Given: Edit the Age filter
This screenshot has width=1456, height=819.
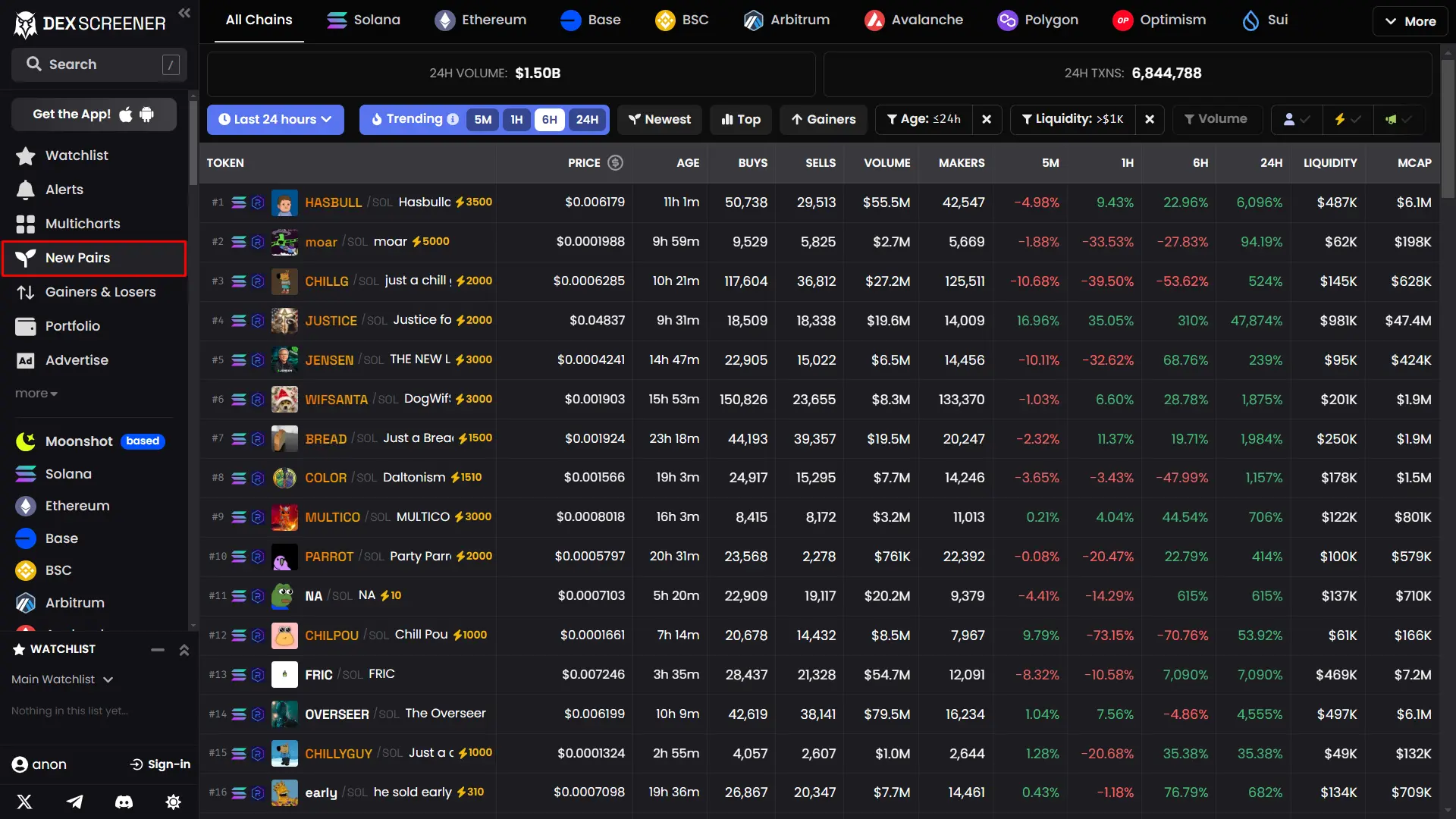Looking at the screenshot, I should click(924, 120).
